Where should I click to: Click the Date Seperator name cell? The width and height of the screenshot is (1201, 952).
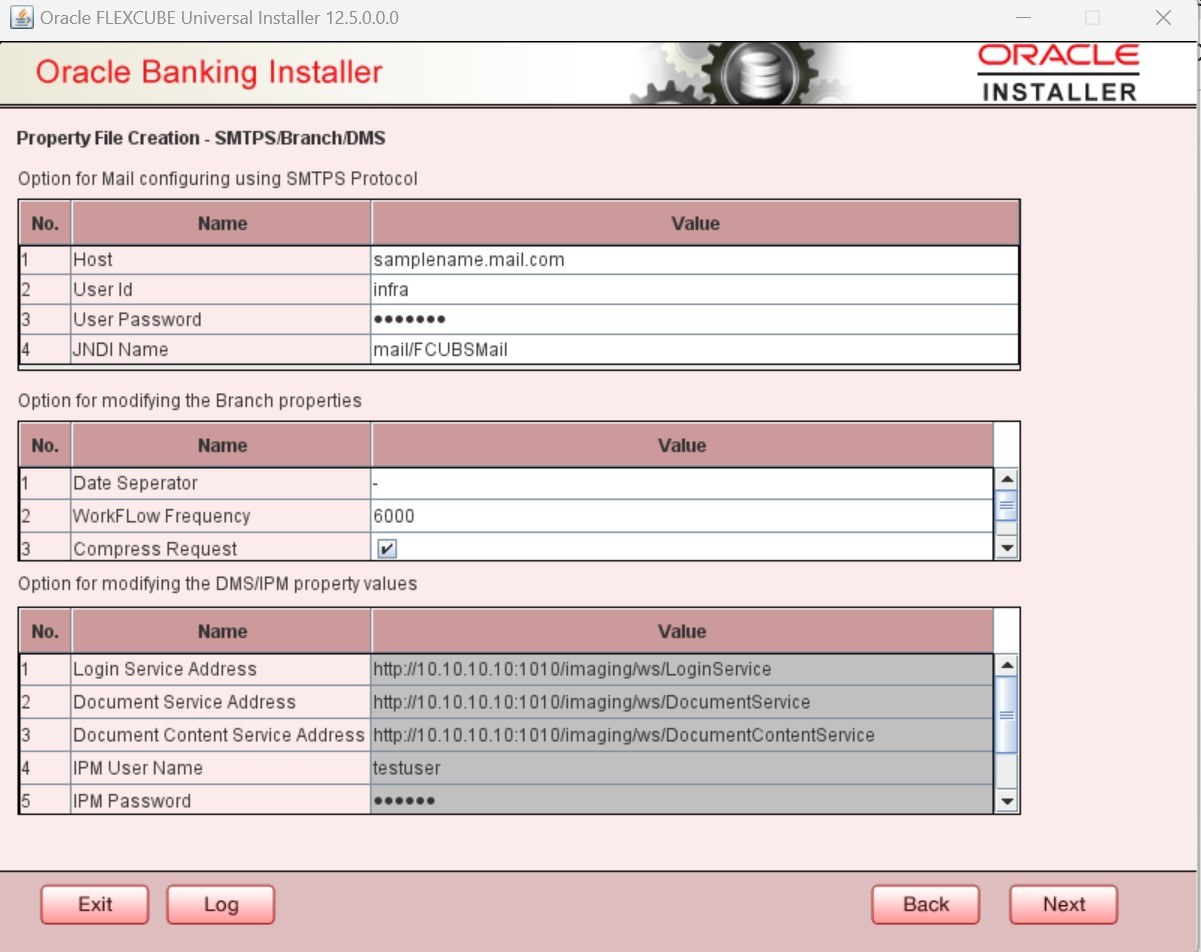pos(221,483)
